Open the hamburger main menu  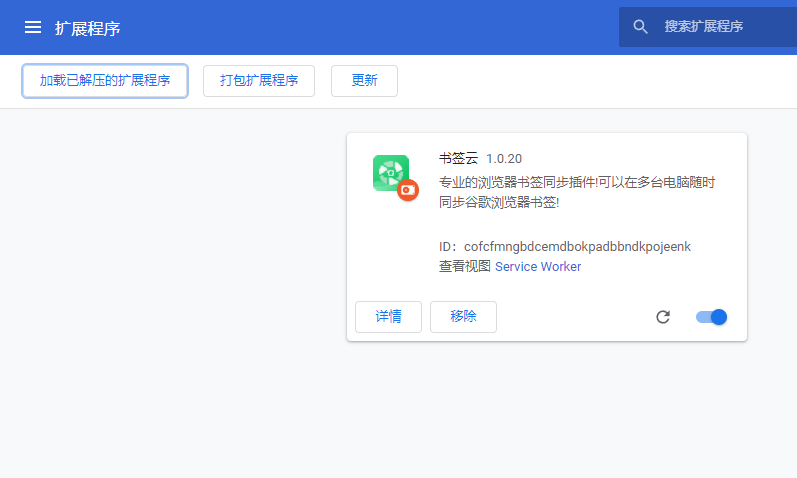pos(33,27)
